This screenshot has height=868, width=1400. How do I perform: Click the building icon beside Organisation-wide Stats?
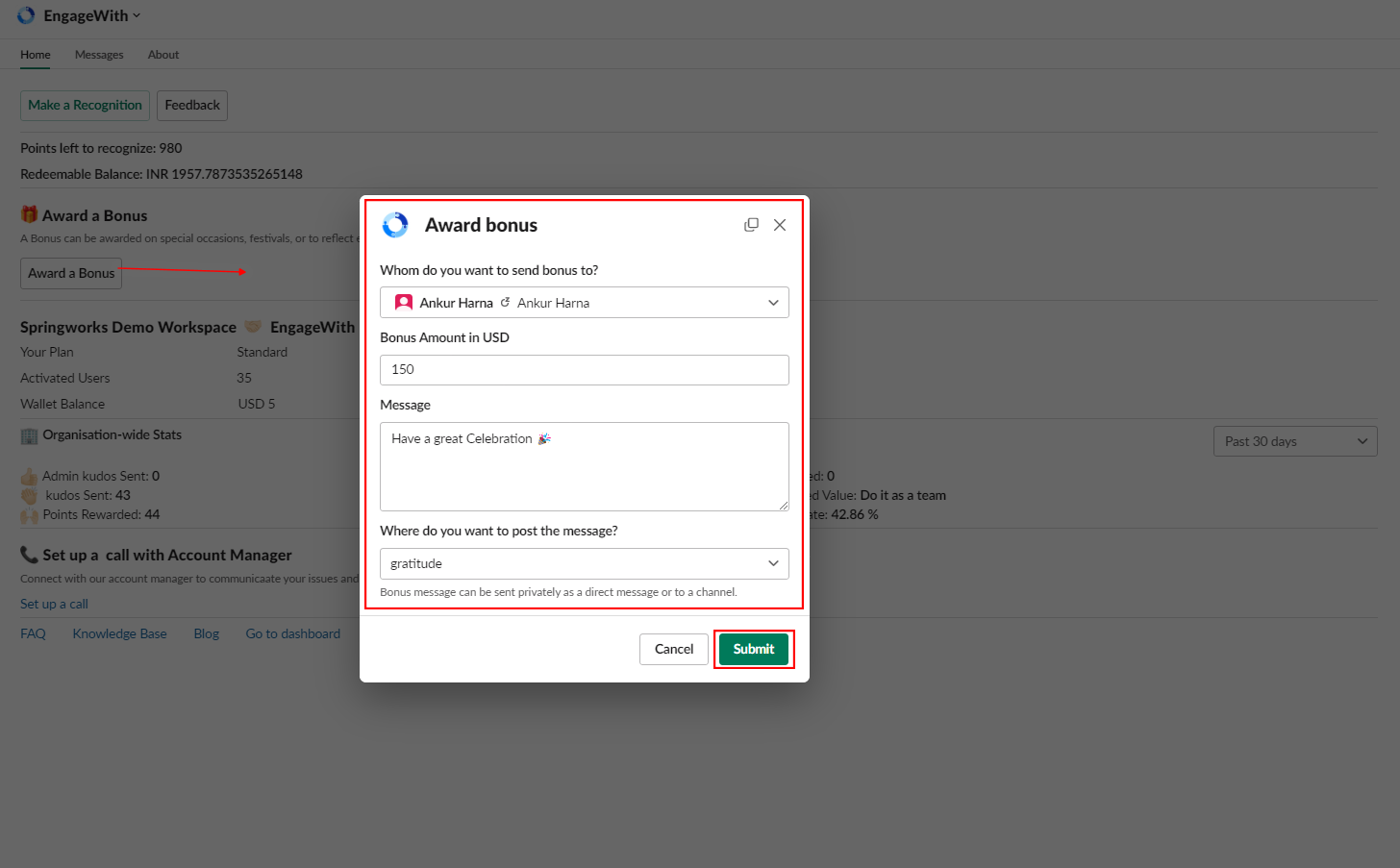coord(30,435)
